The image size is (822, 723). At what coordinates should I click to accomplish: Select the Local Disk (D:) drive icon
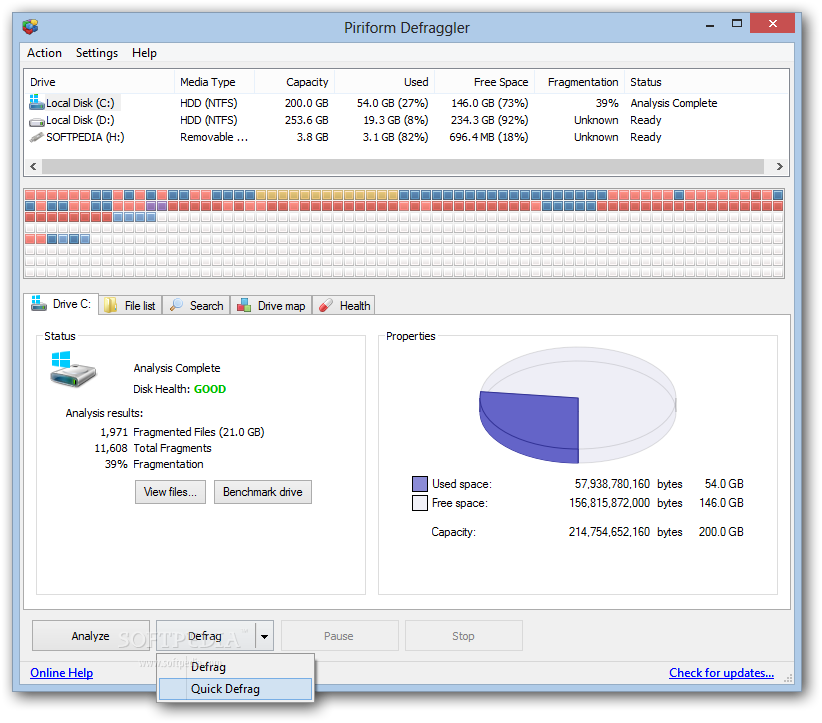[x=37, y=122]
